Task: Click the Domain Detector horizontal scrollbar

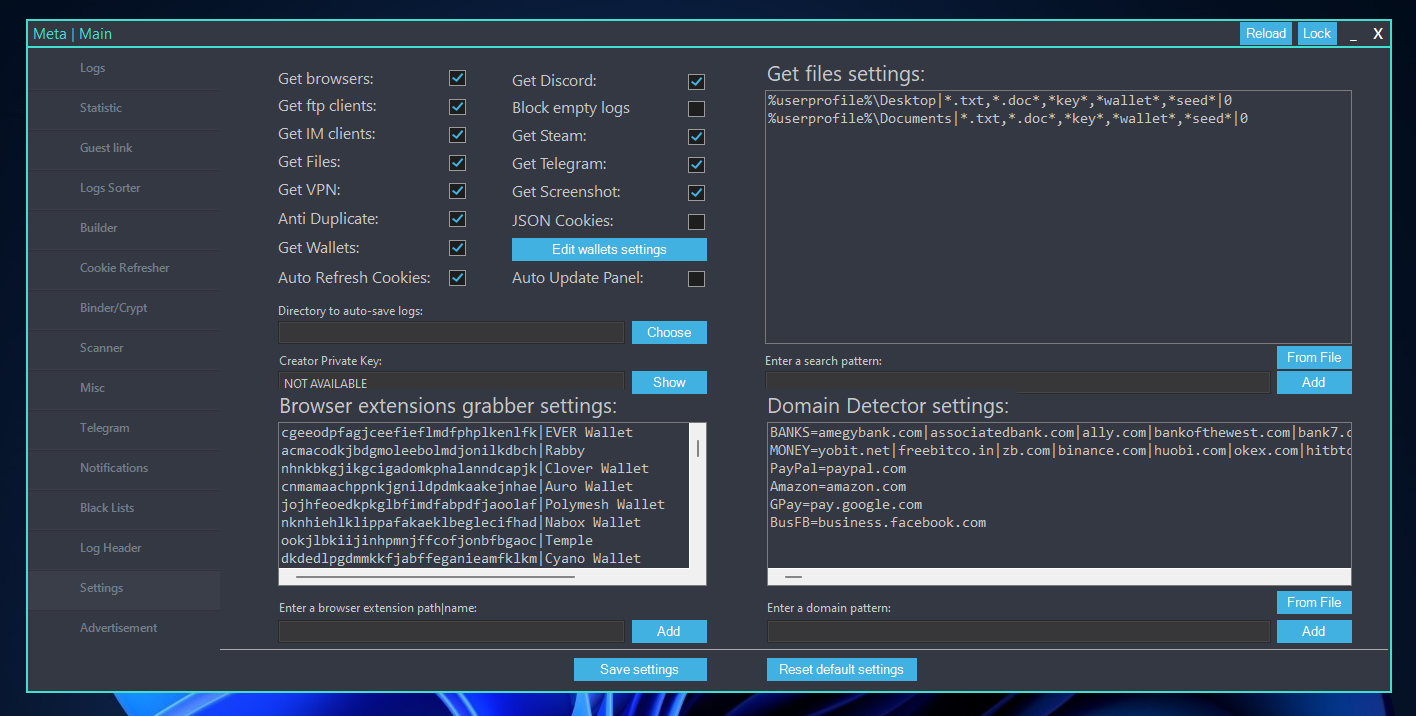Action: coord(793,577)
